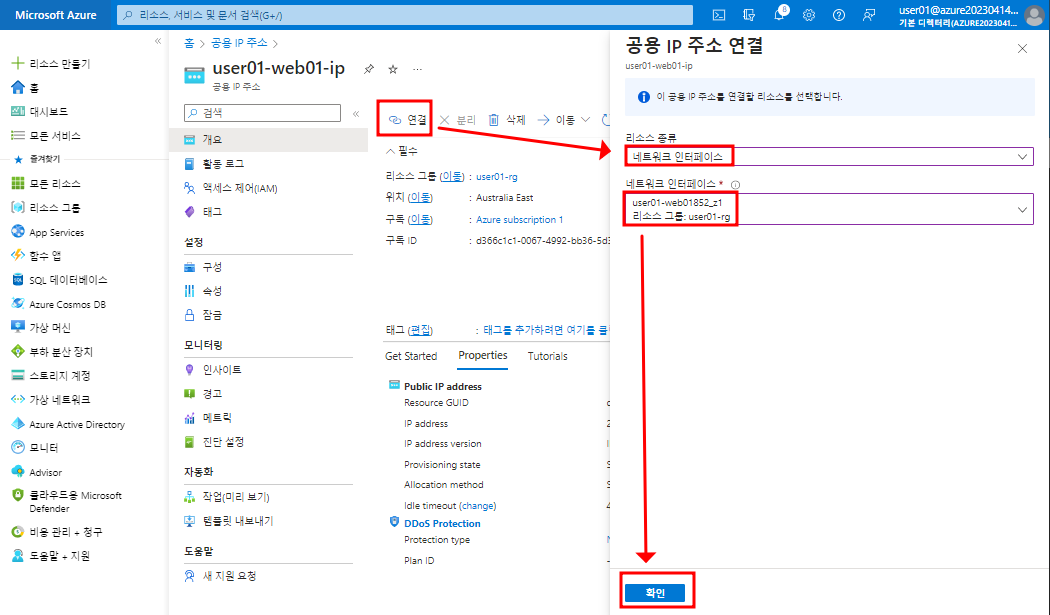Collapse the resource menu chevron
Image resolution: width=1050 pixels, height=615 pixels.
pyautogui.click(x=356, y=114)
